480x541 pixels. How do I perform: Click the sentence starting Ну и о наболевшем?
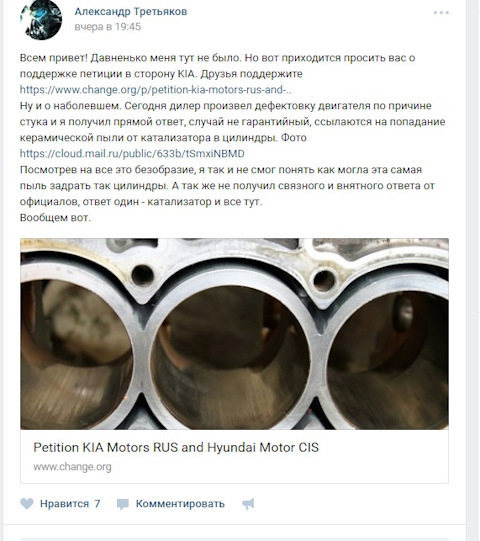[x=71, y=106]
